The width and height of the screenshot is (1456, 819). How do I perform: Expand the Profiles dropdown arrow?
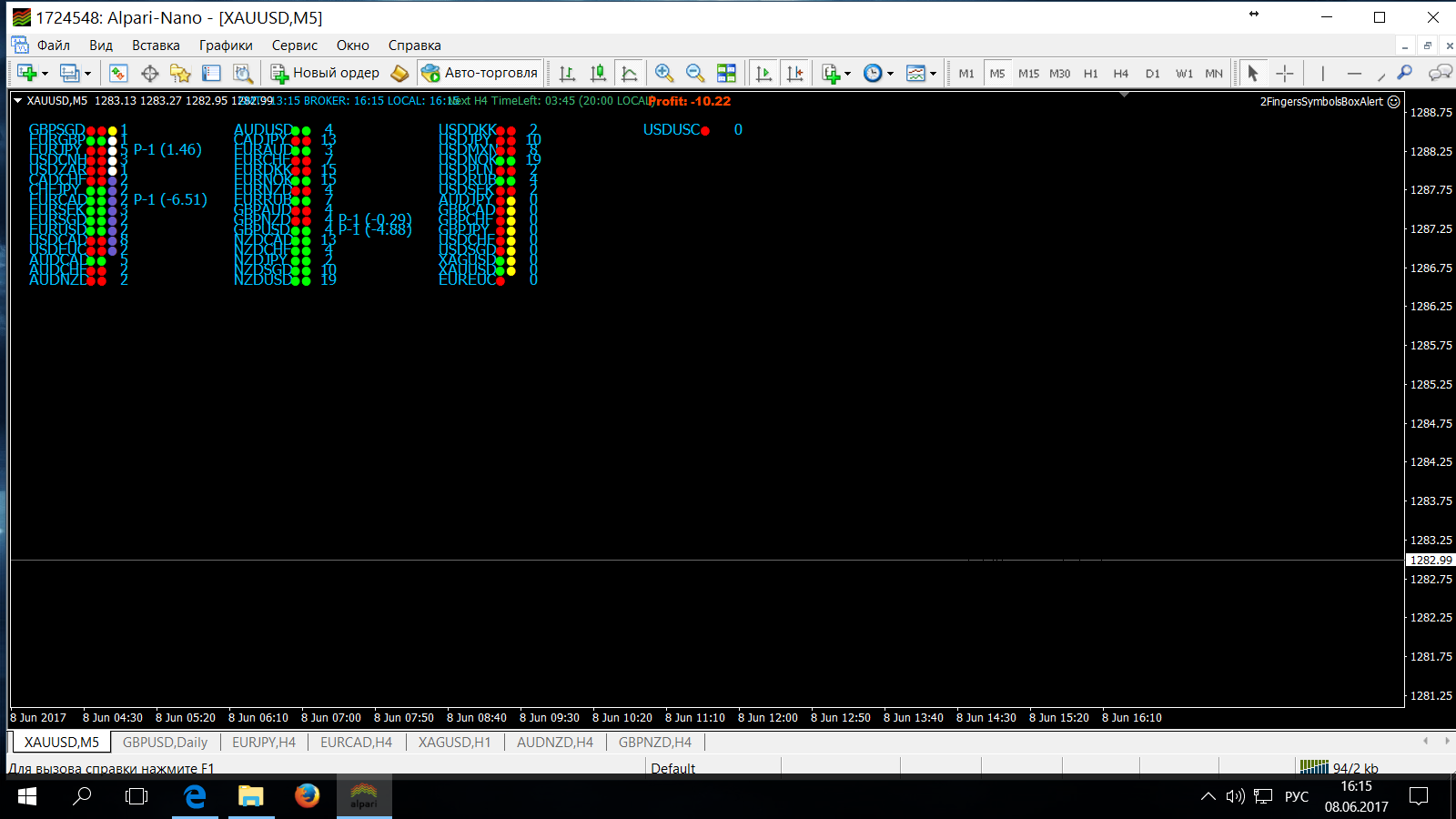tap(87, 74)
